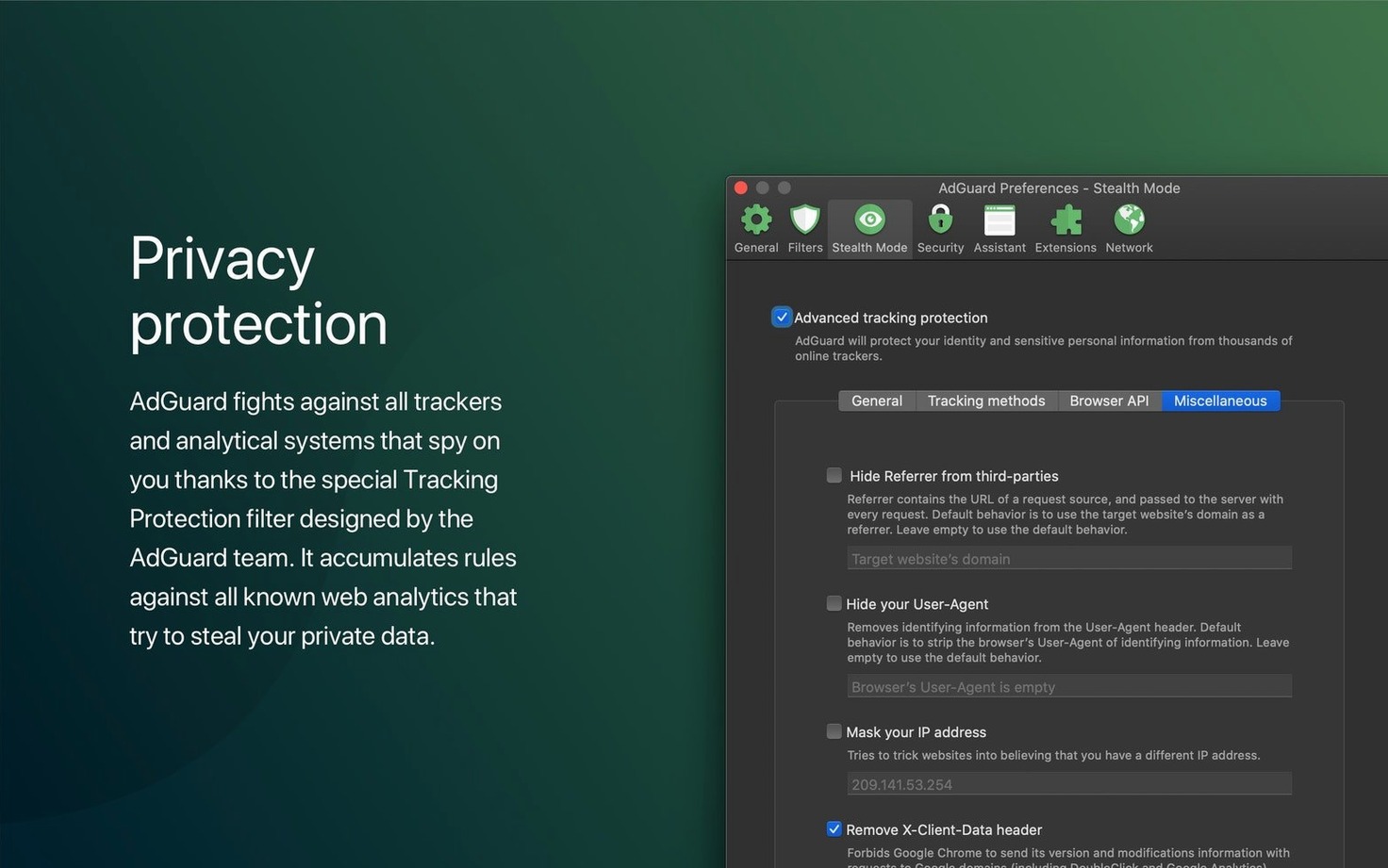This screenshot has height=868, width=1388.
Task: Uncheck Remove X-Client-Data header
Action: click(x=834, y=829)
